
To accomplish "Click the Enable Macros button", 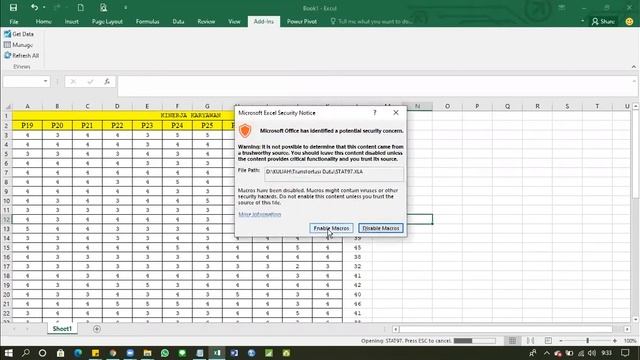I will pyautogui.click(x=331, y=228).
